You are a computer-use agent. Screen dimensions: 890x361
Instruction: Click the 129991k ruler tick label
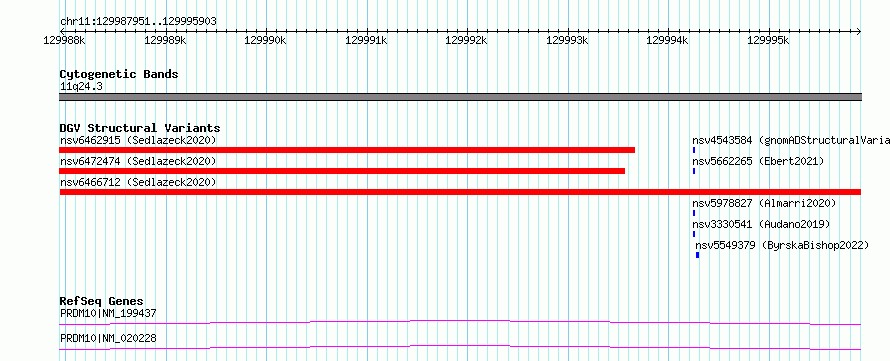[366, 40]
